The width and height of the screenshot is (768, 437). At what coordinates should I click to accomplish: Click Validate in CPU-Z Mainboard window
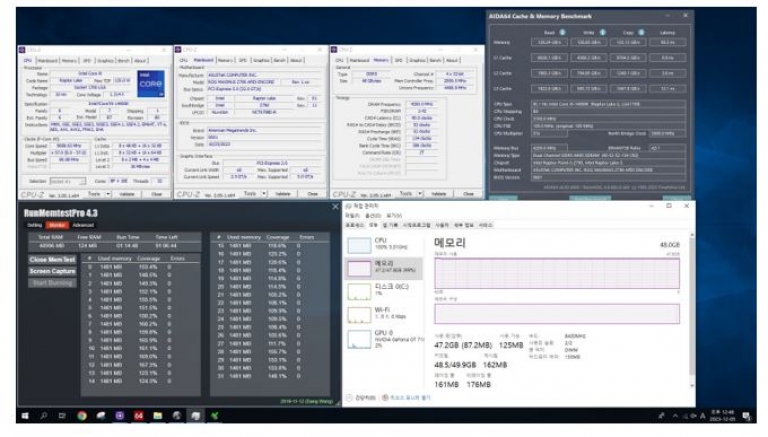click(x=283, y=194)
